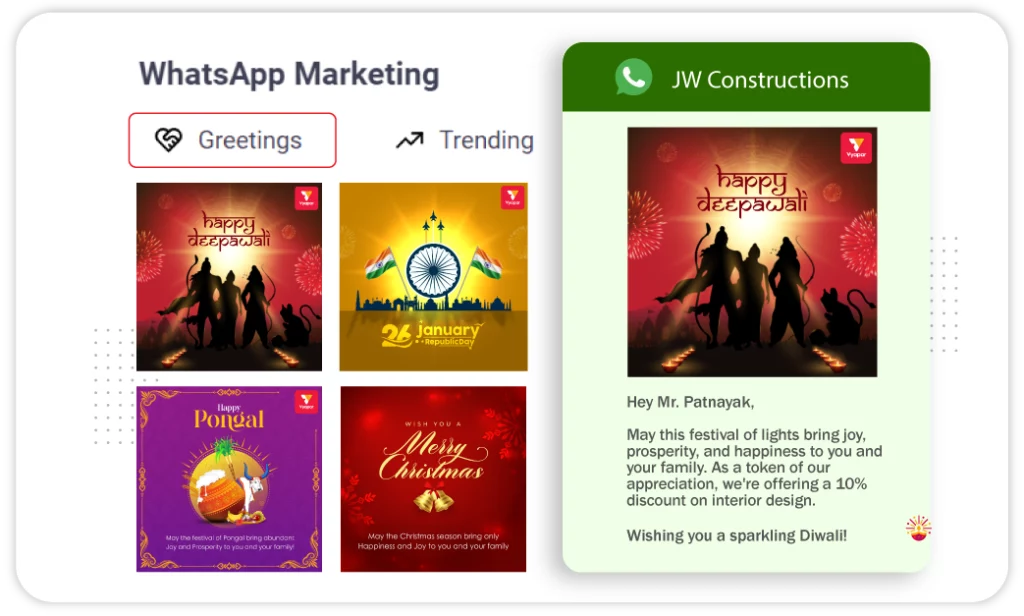Click the Diwali lamp emoji icon
Screen dimensions: 1024x616
(918, 528)
